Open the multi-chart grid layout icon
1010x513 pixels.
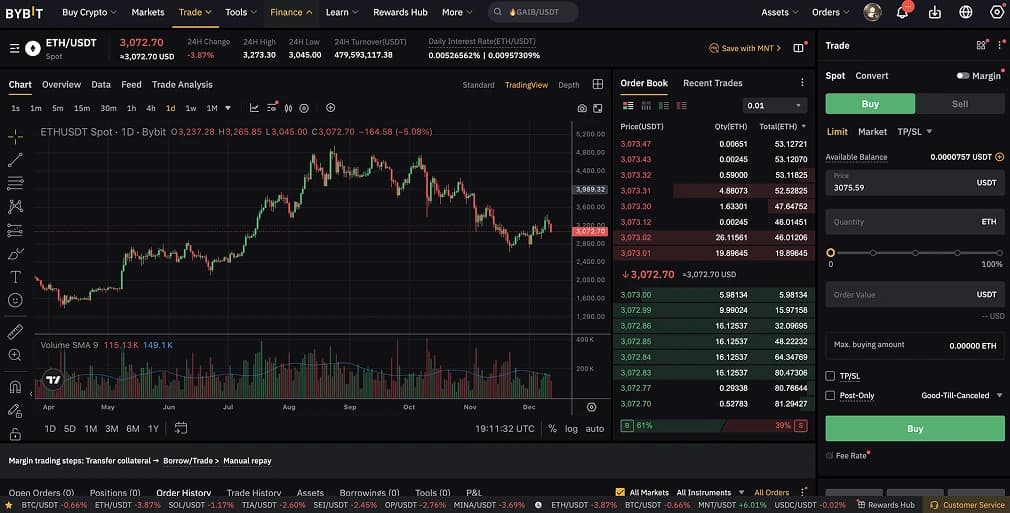pos(598,84)
